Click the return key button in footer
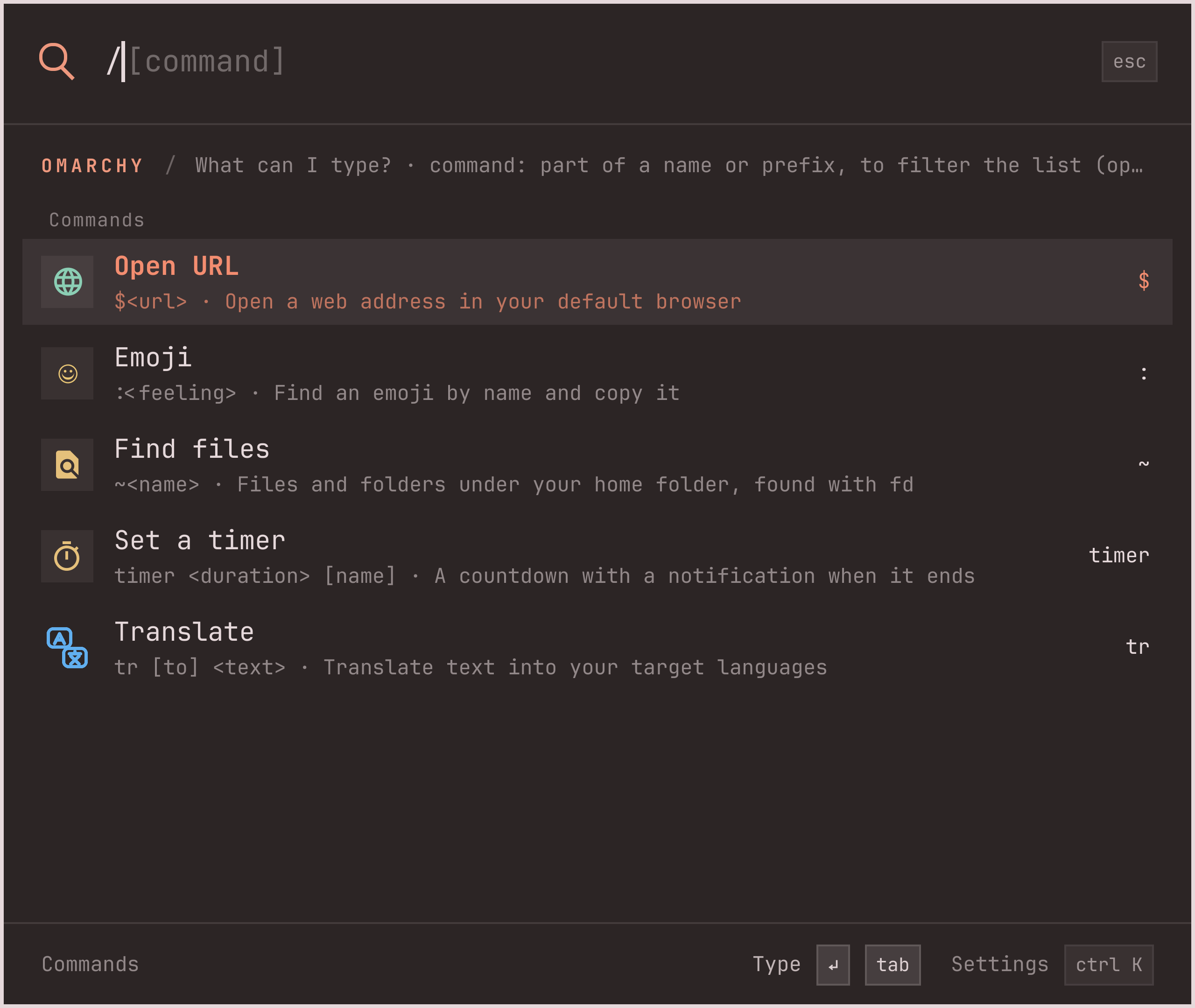The width and height of the screenshot is (1195, 1008). click(833, 965)
